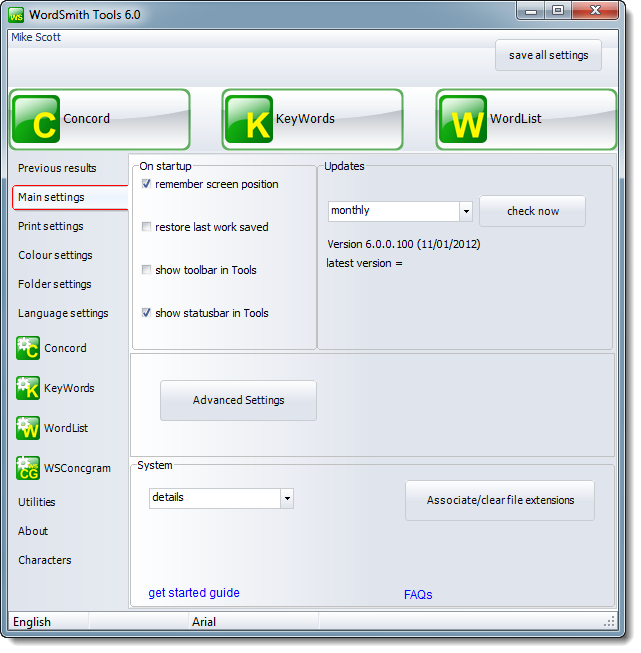
Task: Enable show toolbar in Tools
Action: (147, 270)
